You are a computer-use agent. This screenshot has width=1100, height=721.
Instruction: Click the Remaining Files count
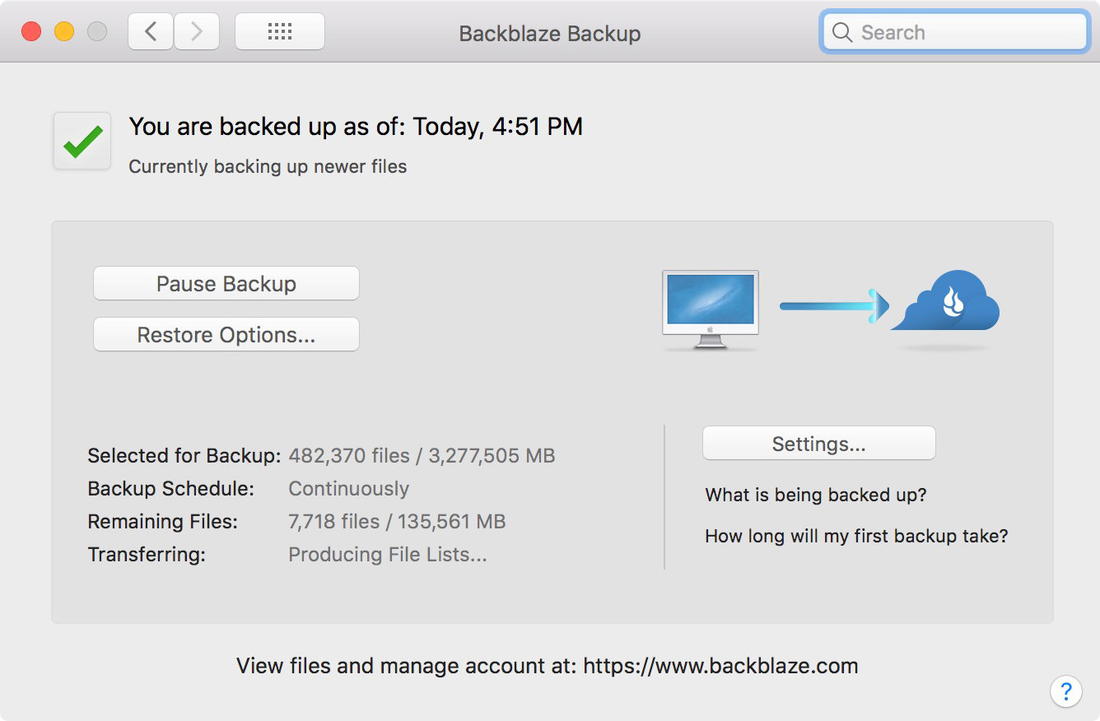click(x=396, y=521)
